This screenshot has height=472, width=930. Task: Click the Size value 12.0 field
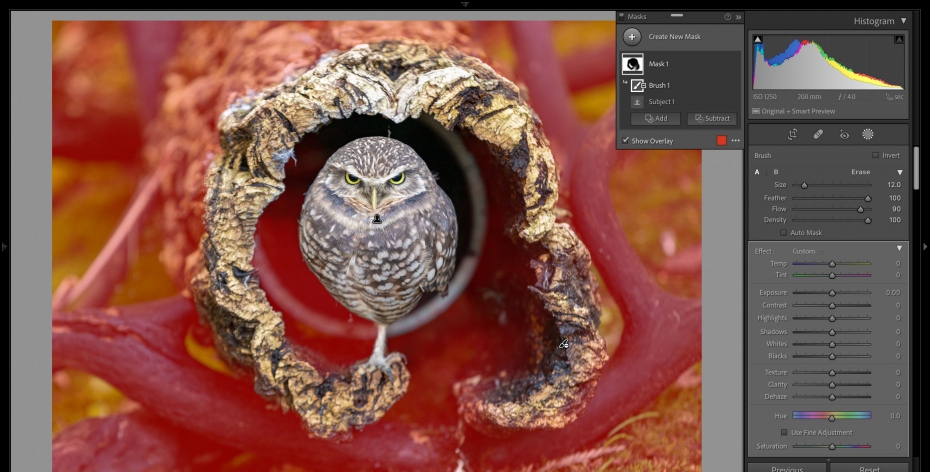pyautogui.click(x=894, y=185)
